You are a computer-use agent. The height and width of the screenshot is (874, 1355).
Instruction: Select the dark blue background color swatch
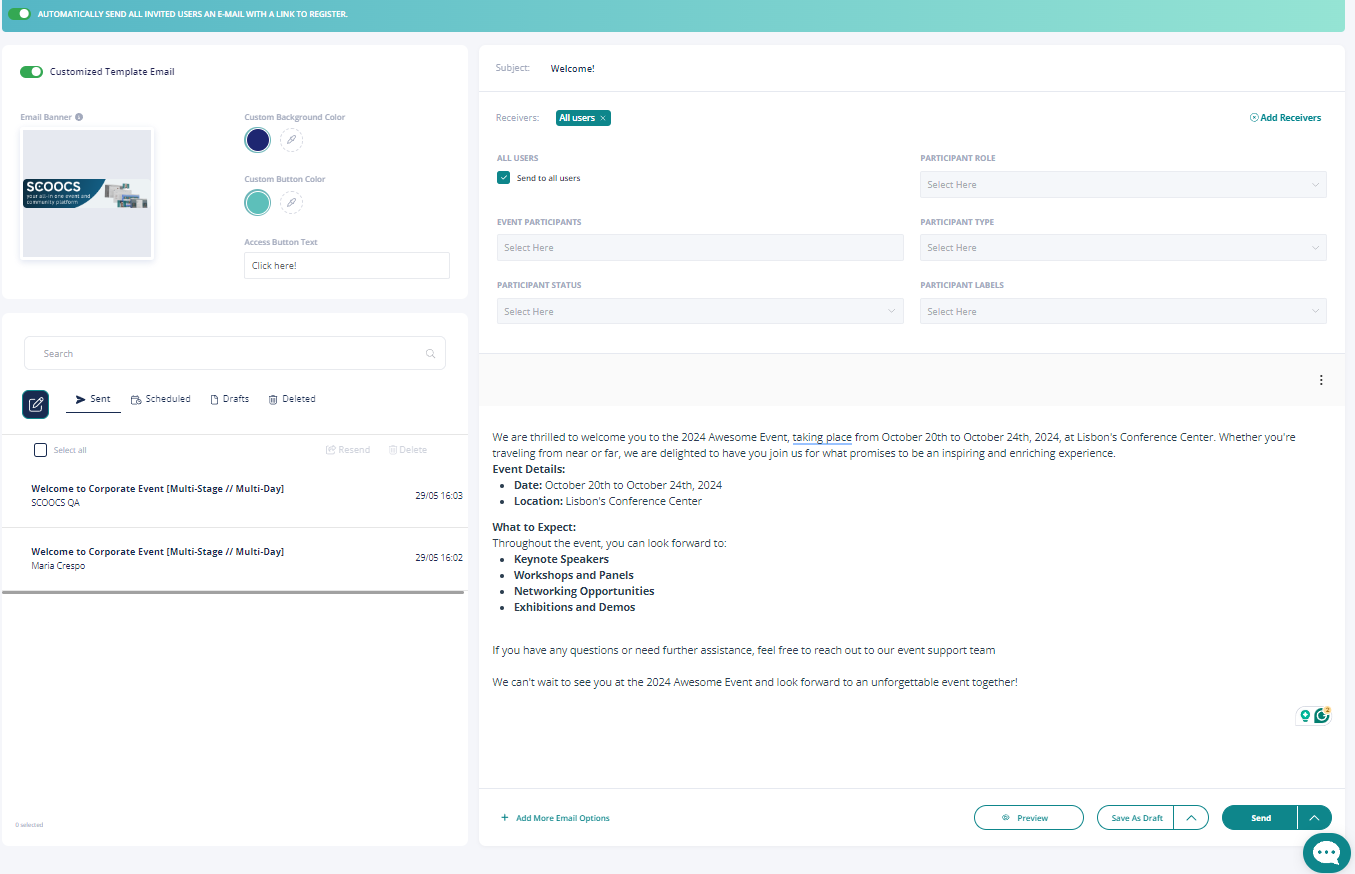(257, 140)
